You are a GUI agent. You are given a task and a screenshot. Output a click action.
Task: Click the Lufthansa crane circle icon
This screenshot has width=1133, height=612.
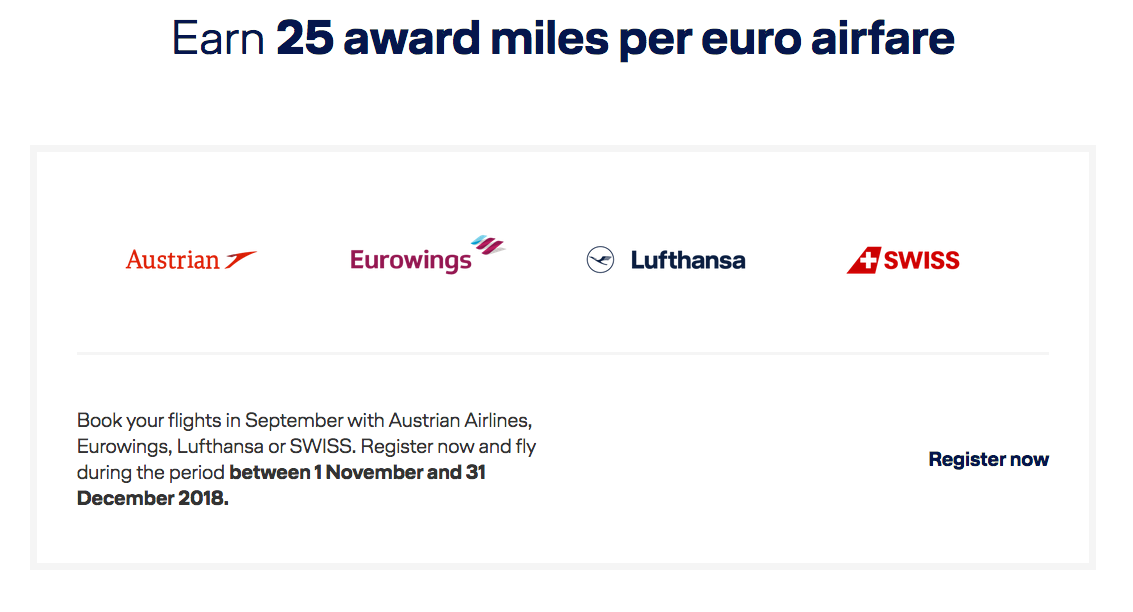[600, 260]
